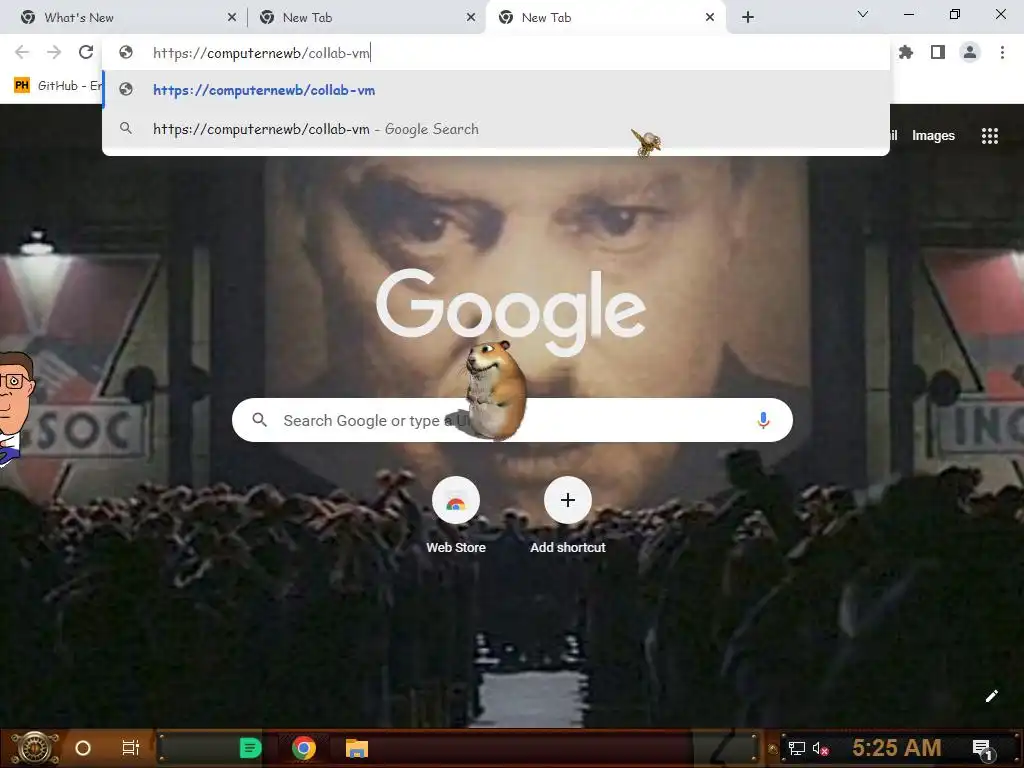
Task: Click the hamster character on the page
Action: (496, 389)
